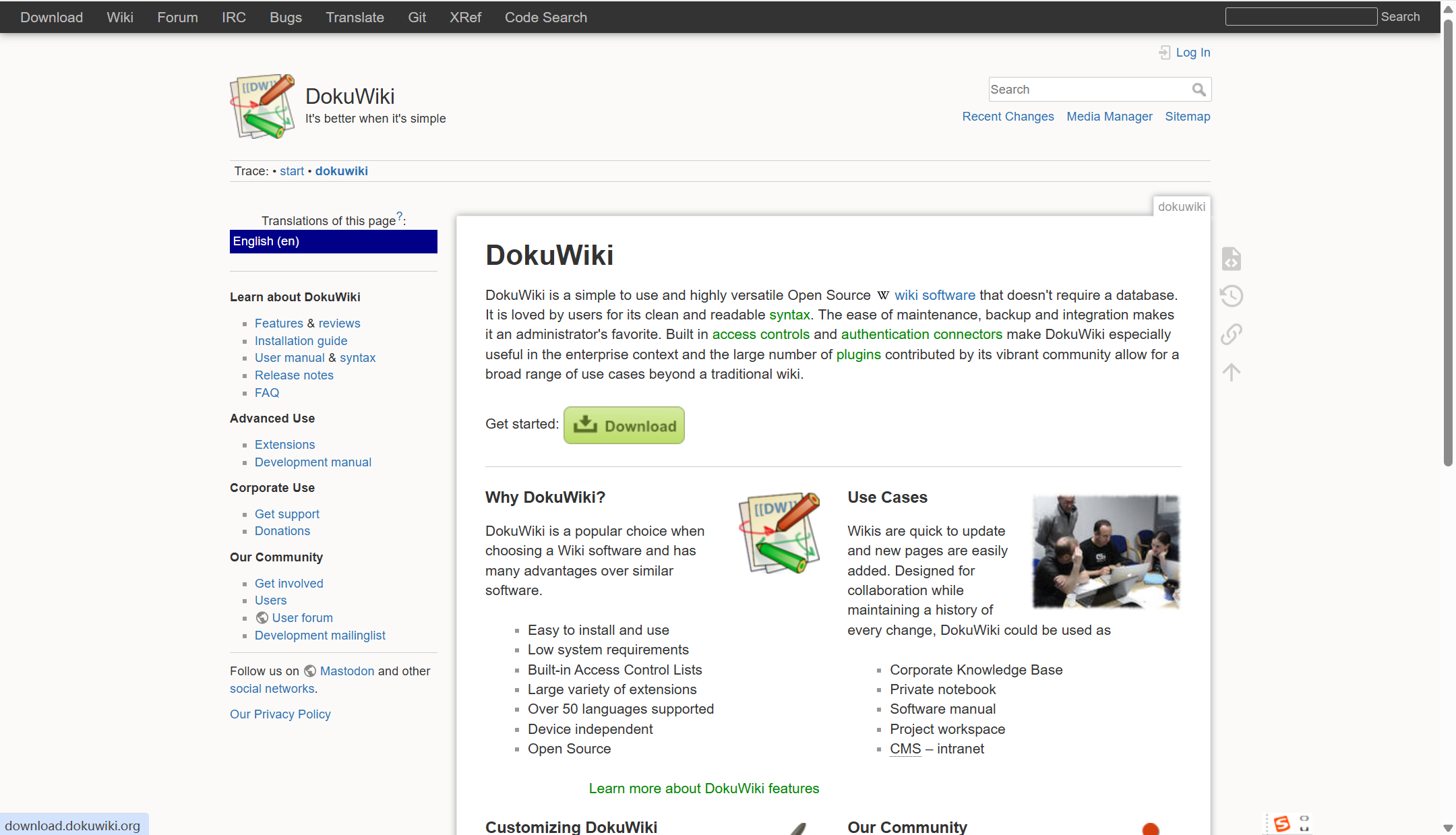Click the Back to top arrow icon
This screenshot has height=835, width=1456.
[1231, 372]
